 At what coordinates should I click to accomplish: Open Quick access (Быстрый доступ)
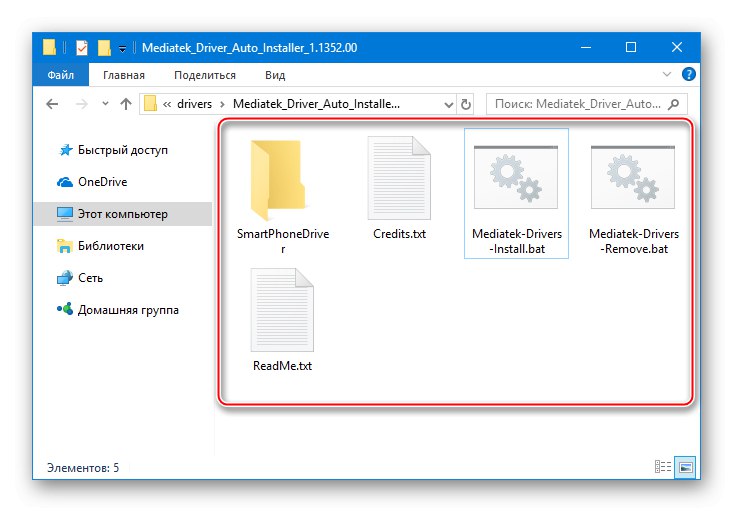point(113,150)
